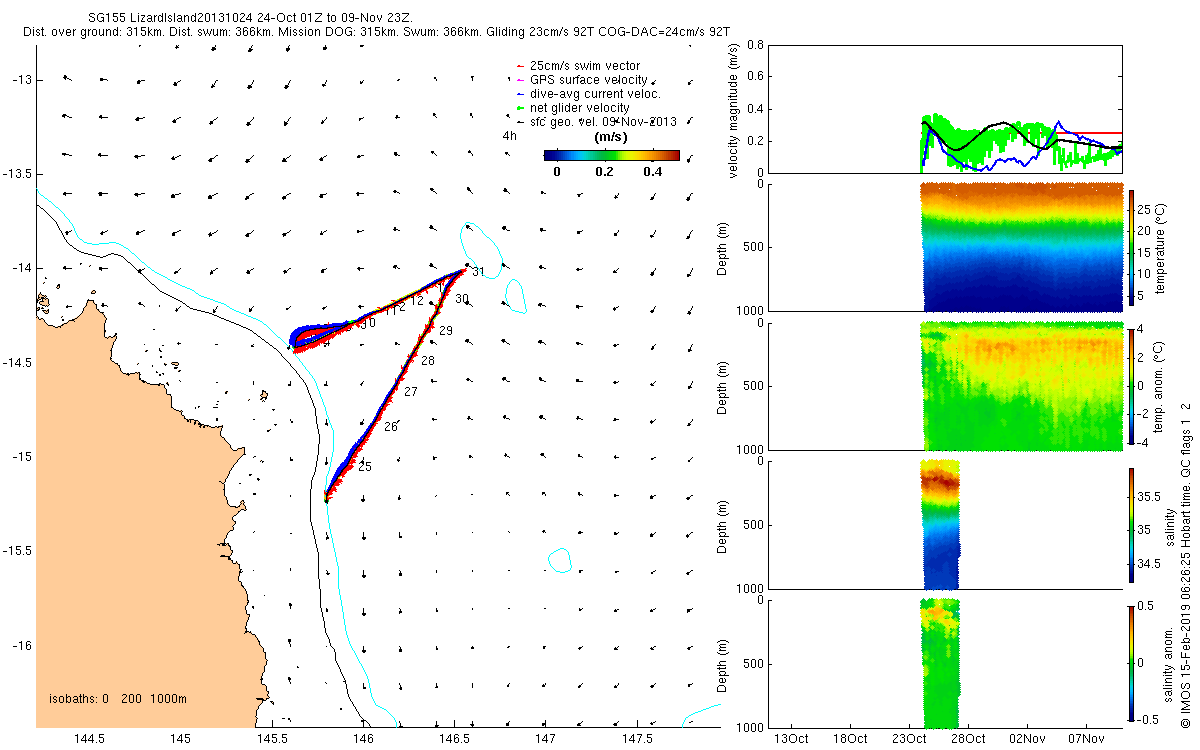Click the "0.8" tick on velocity axis
The image size is (1200, 750).
[x=755, y=45]
